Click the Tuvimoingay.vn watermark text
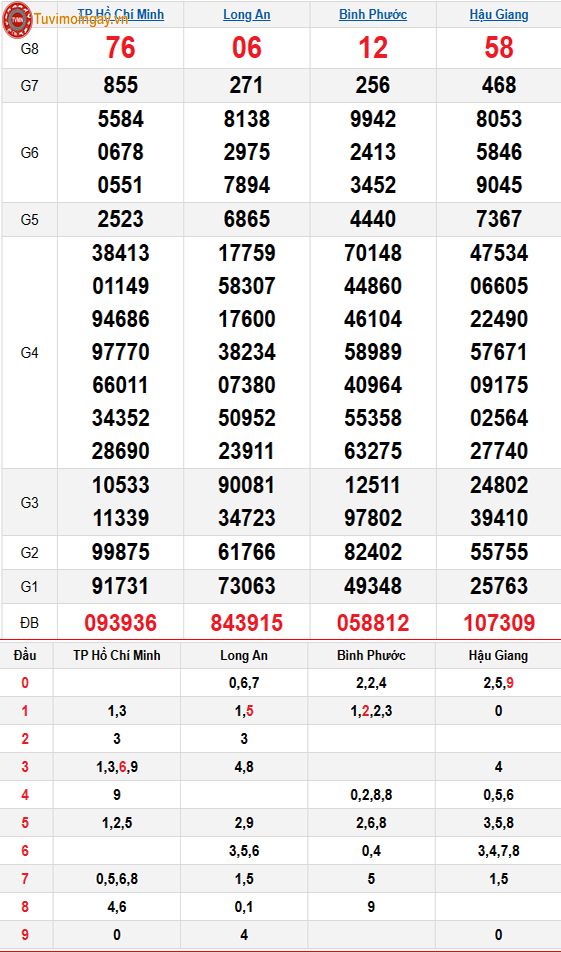Viewport: 561px width, 953px height. pos(81,19)
